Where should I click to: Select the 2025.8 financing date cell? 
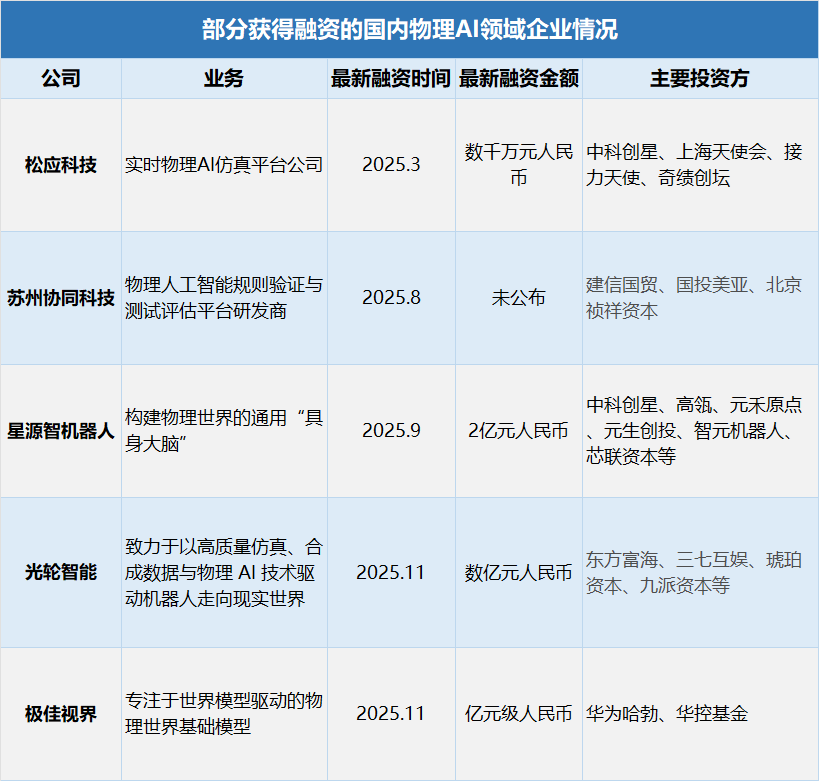(390, 298)
